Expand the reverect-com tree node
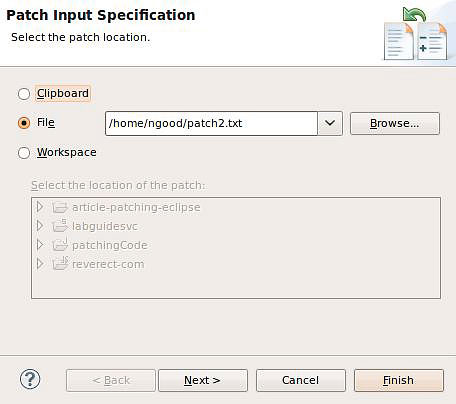 tap(40, 264)
